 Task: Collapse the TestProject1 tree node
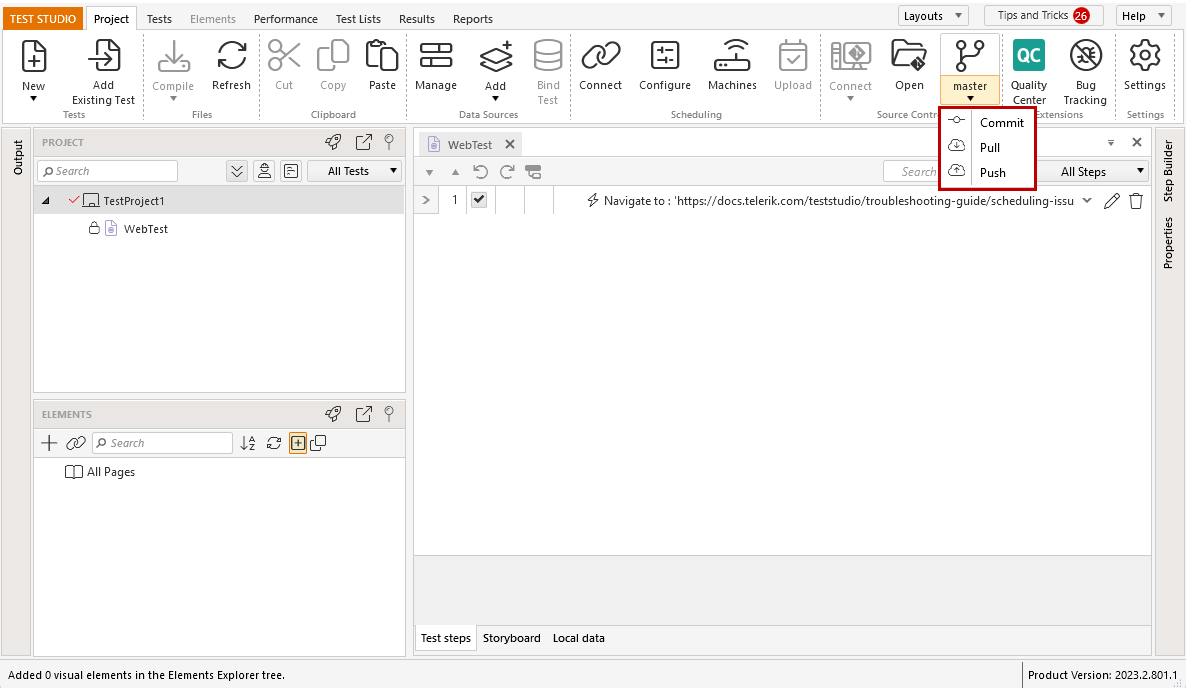(46, 201)
